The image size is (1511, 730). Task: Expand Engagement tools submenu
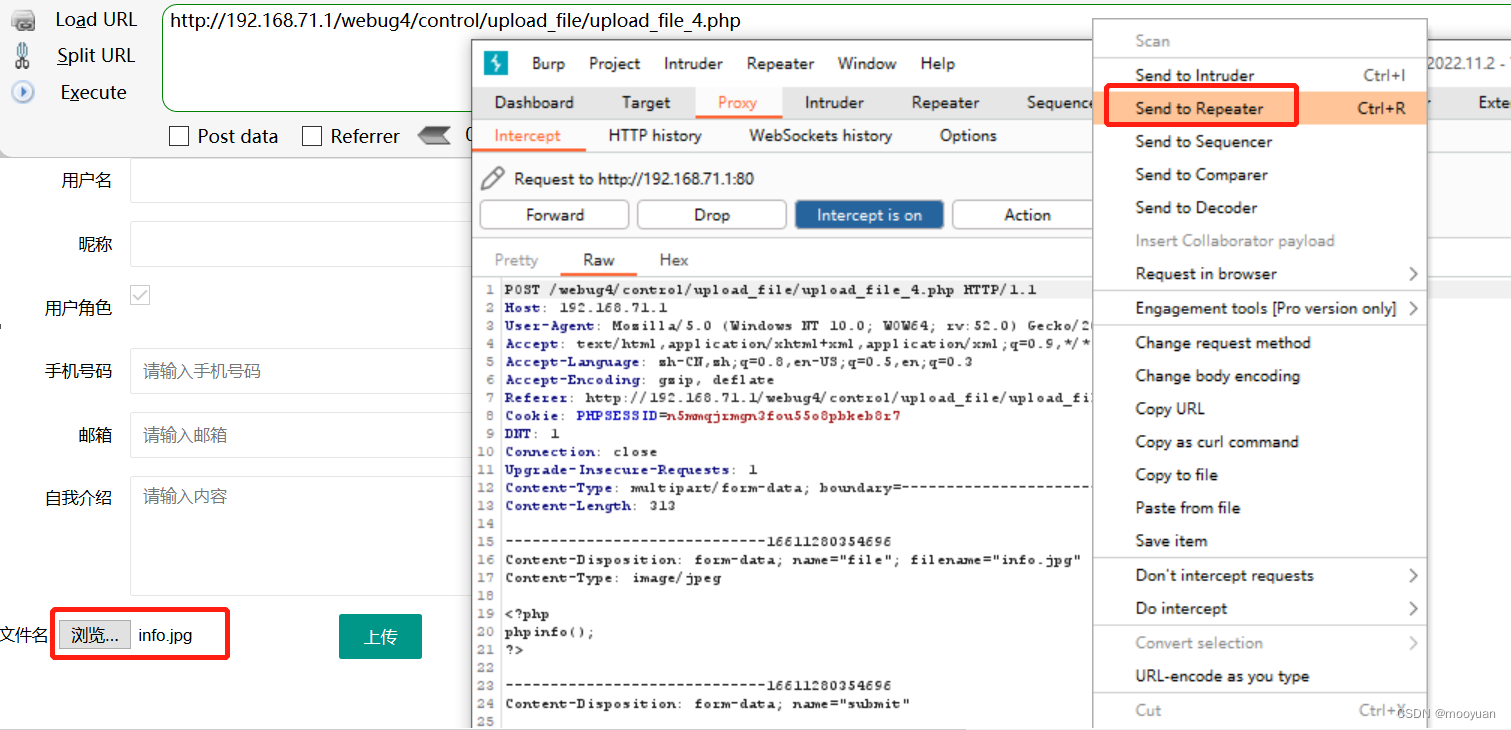[1413, 308]
